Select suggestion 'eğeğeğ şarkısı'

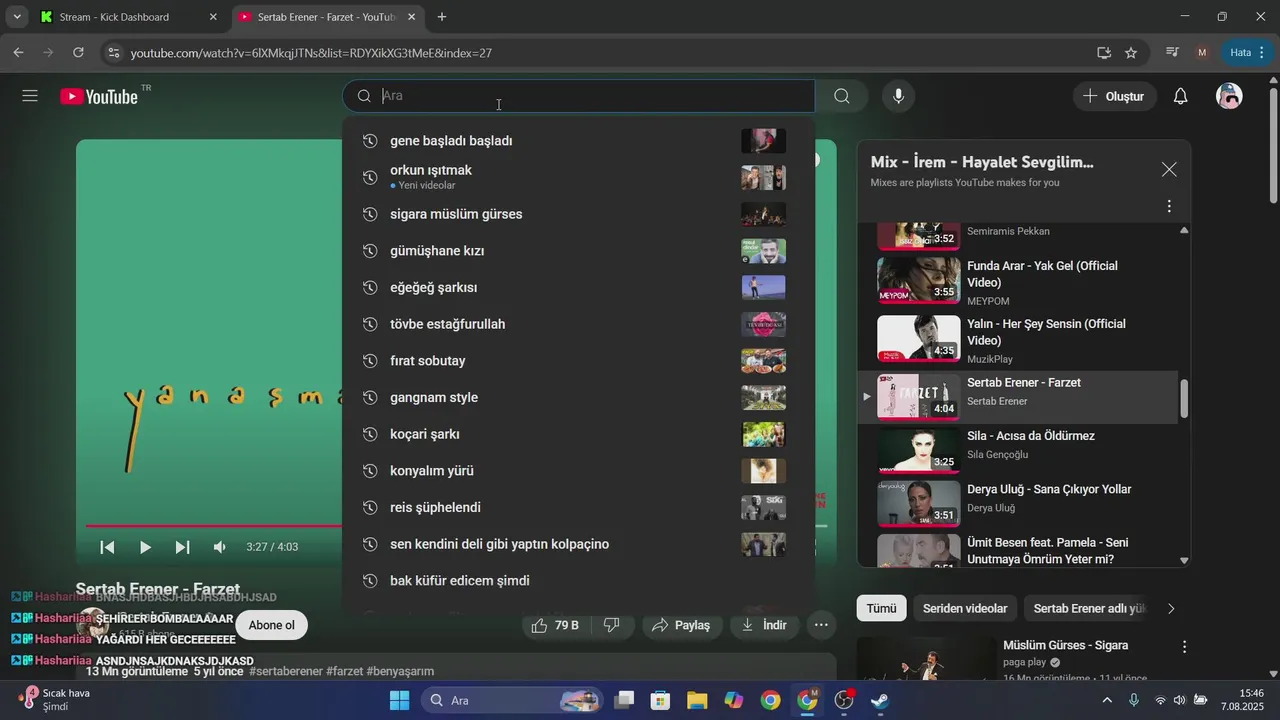tap(578, 287)
